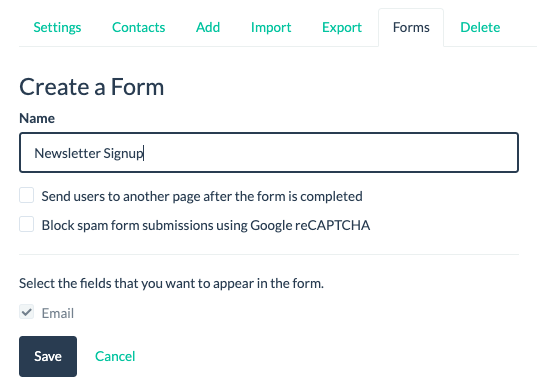Go to the Add tab
The width and height of the screenshot is (537, 392).
click(208, 27)
